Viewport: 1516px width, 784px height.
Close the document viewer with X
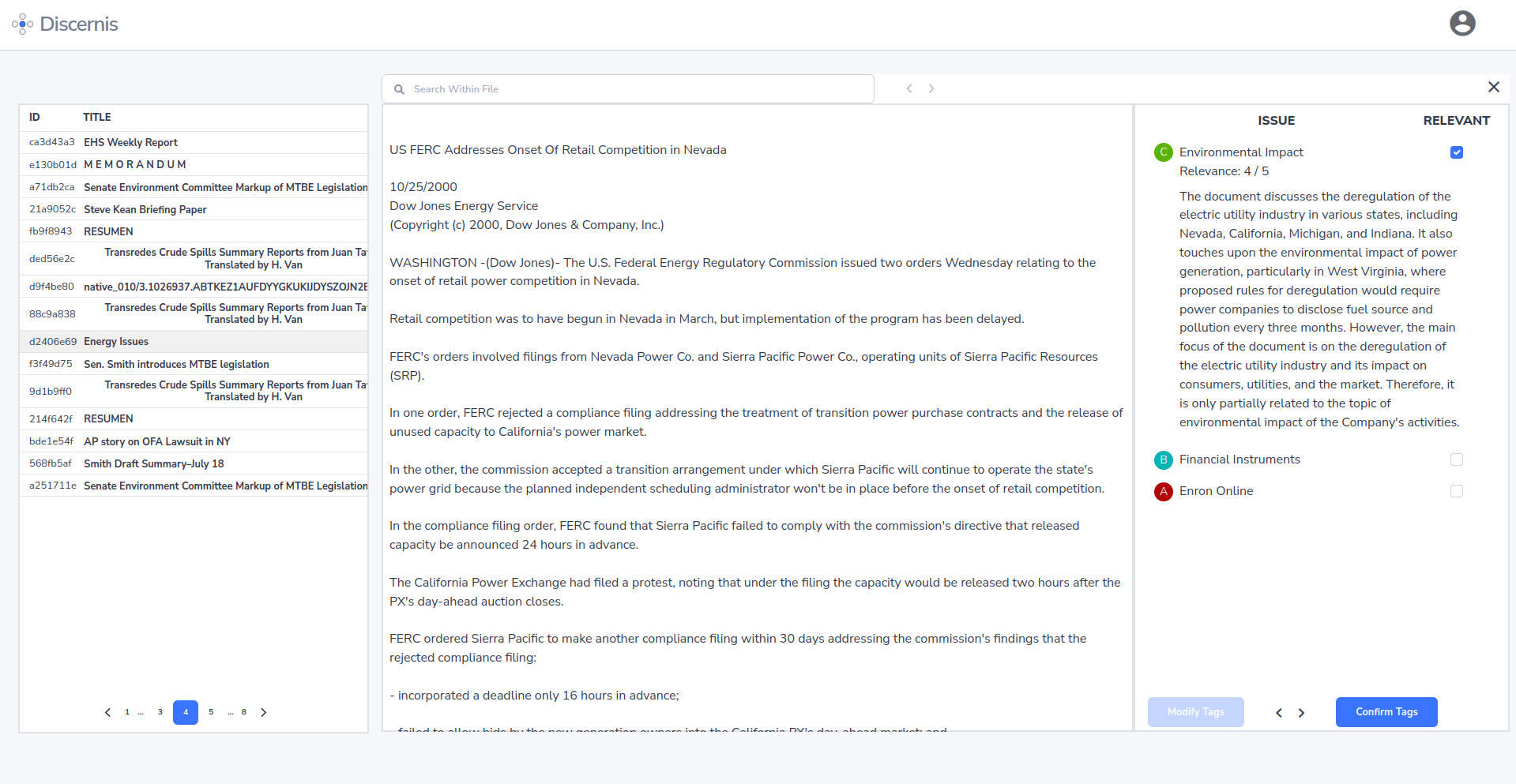(1493, 87)
